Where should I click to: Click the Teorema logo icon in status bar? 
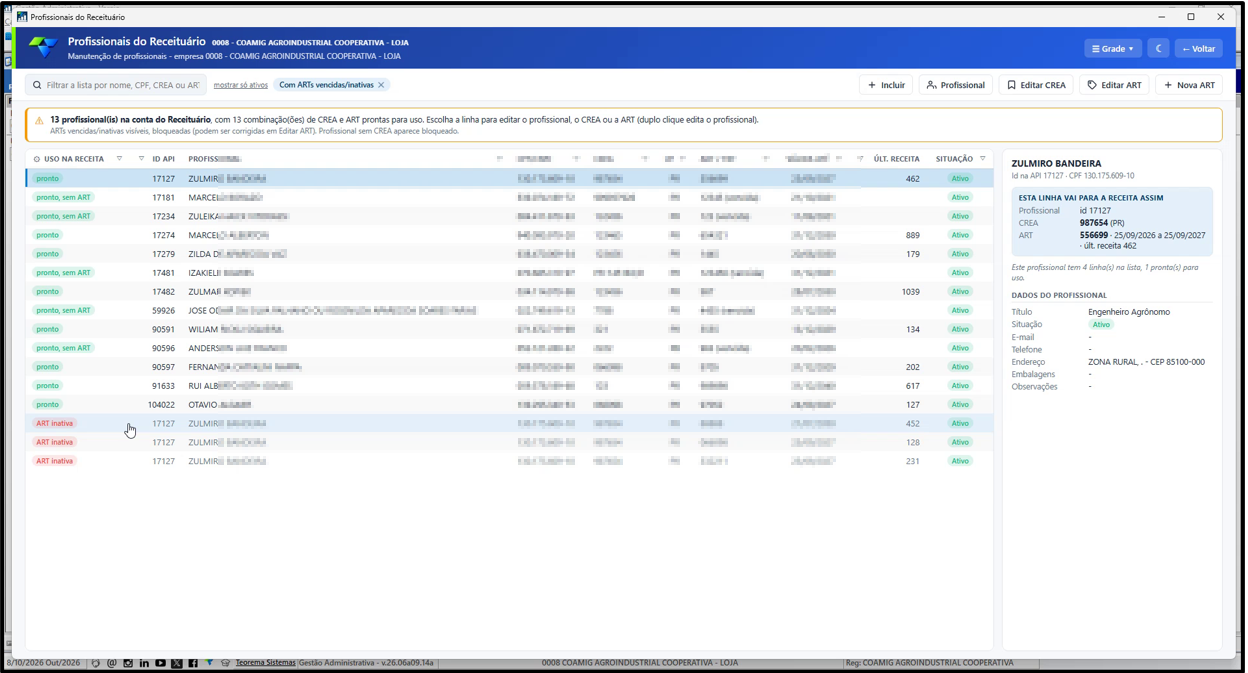click(x=209, y=663)
